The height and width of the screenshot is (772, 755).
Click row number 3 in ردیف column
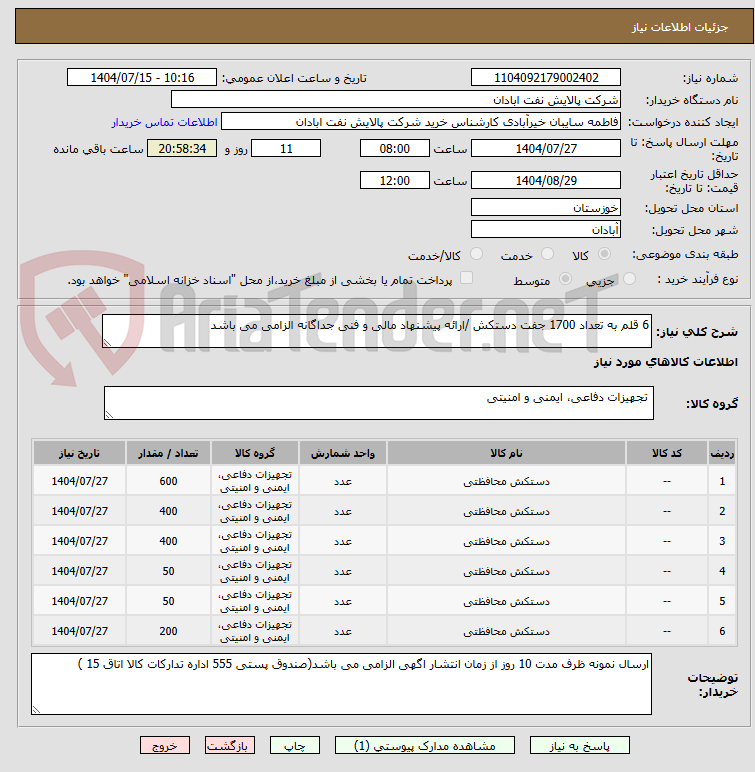722,541
